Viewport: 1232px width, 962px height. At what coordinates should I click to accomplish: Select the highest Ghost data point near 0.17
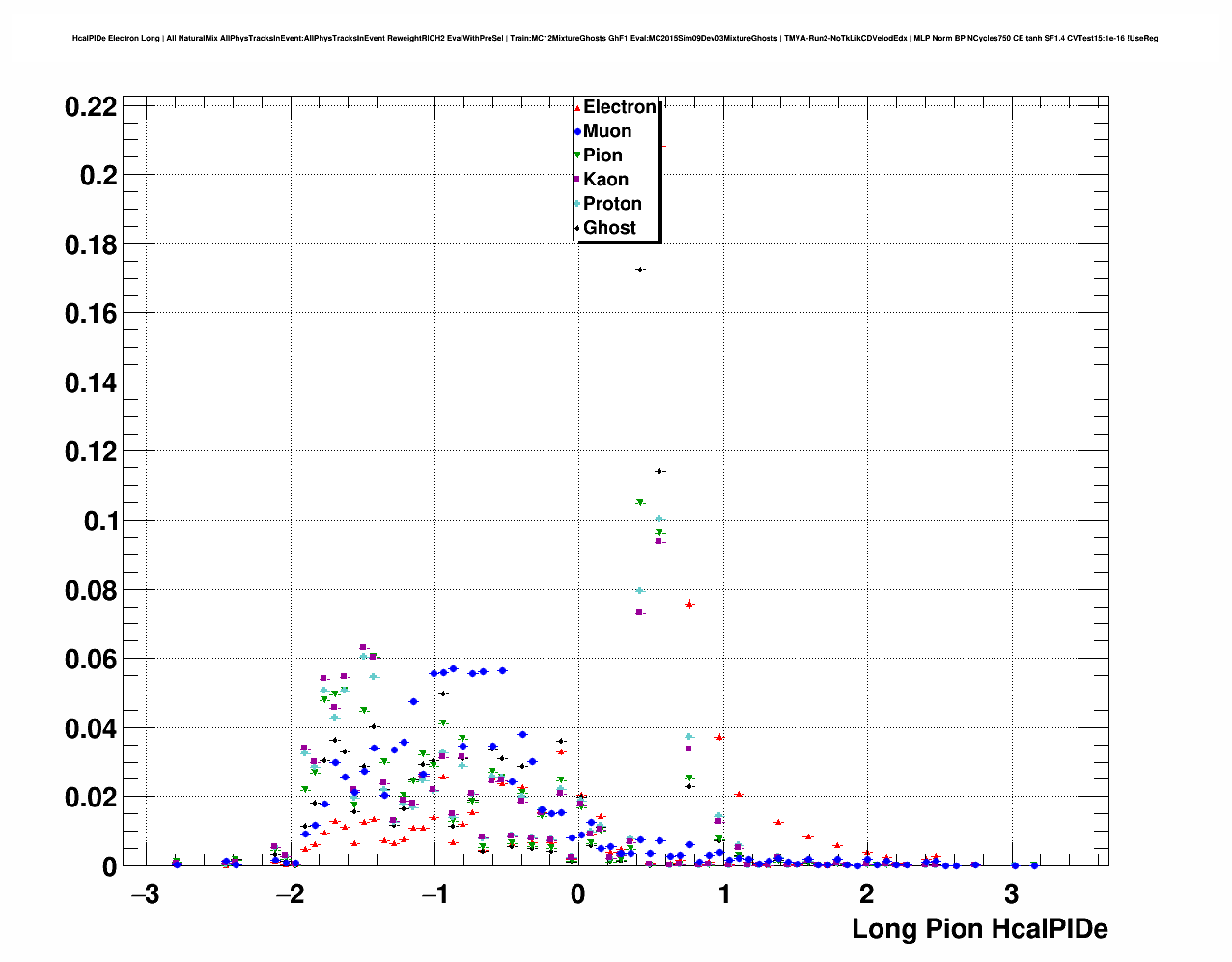[x=639, y=269]
